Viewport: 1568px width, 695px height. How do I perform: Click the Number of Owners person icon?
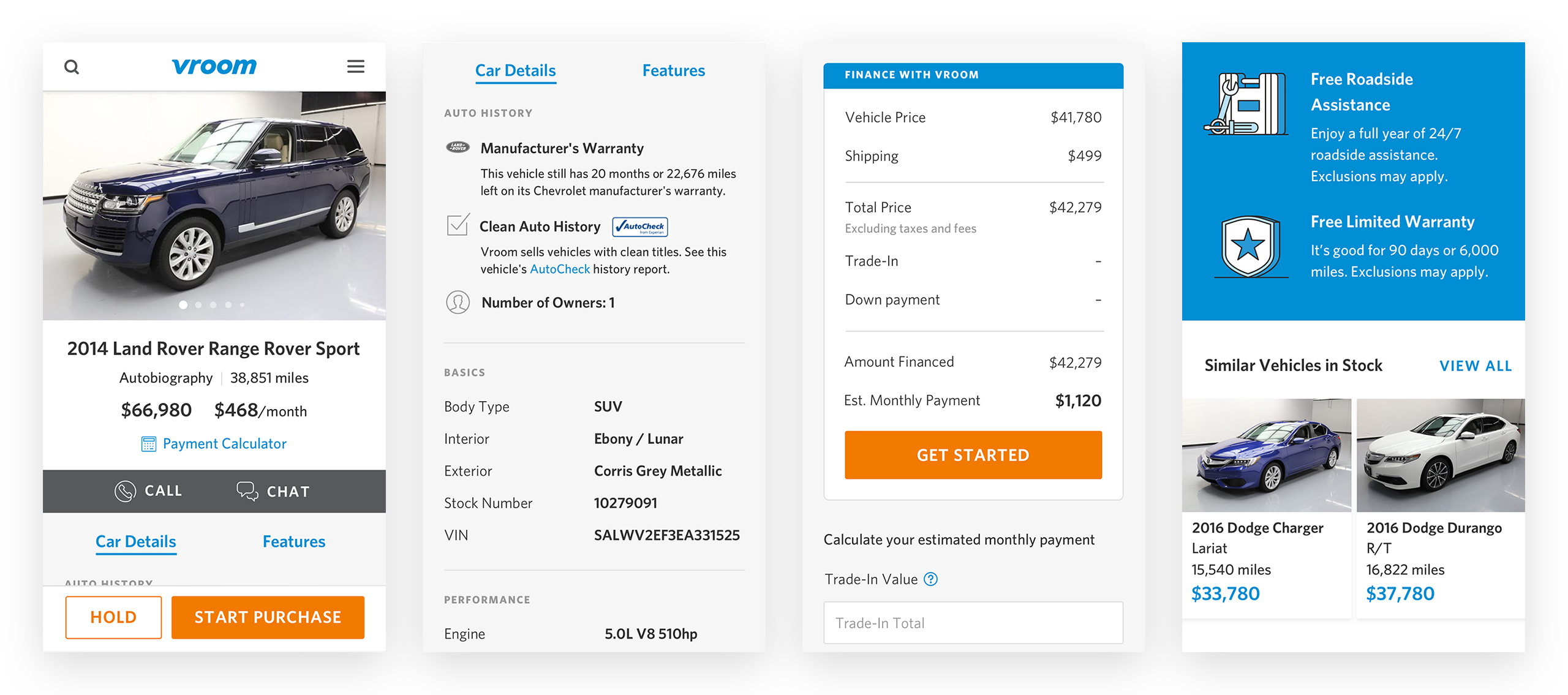(458, 302)
